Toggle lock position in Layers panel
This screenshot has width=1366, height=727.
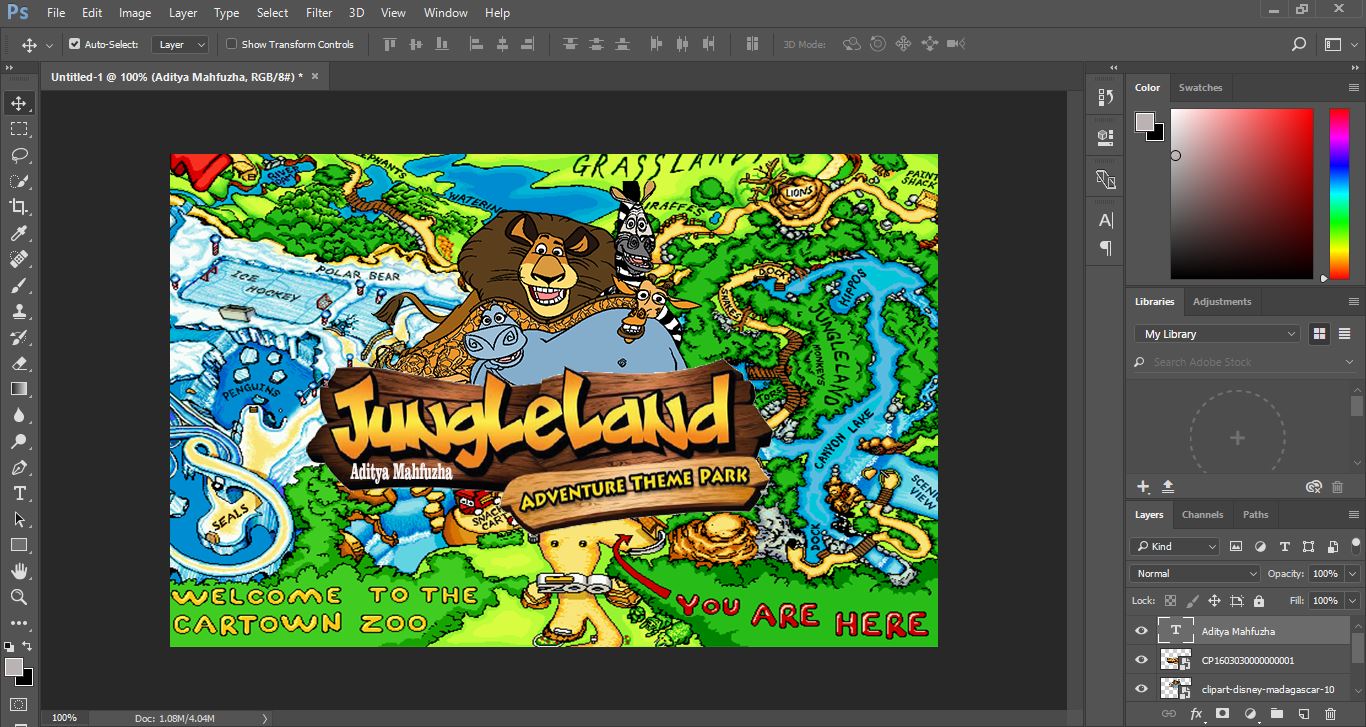[x=1214, y=601]
